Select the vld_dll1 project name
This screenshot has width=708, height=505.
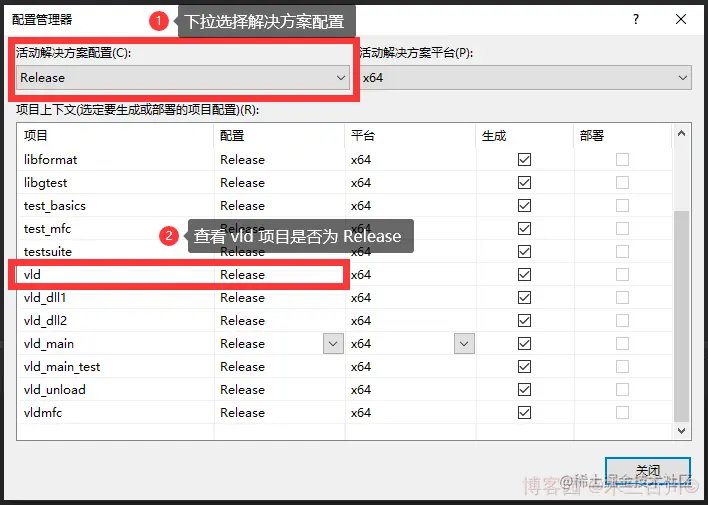click(x=45, y=298)
